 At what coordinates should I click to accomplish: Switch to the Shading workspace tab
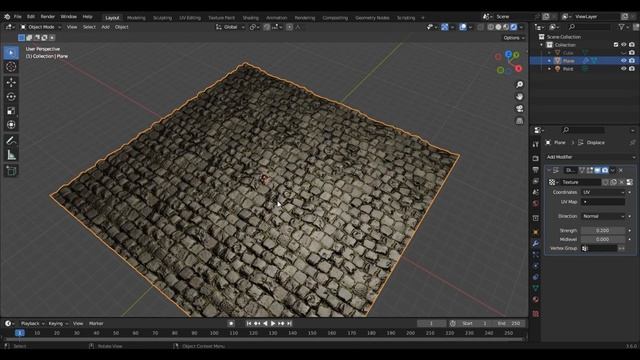[x=251, y=18]
